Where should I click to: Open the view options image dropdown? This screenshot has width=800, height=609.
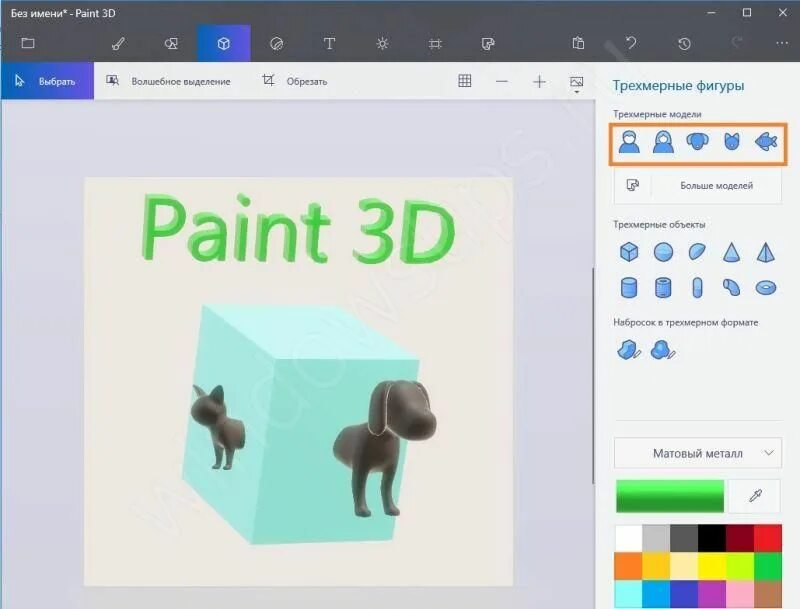[x=577, y=84]
